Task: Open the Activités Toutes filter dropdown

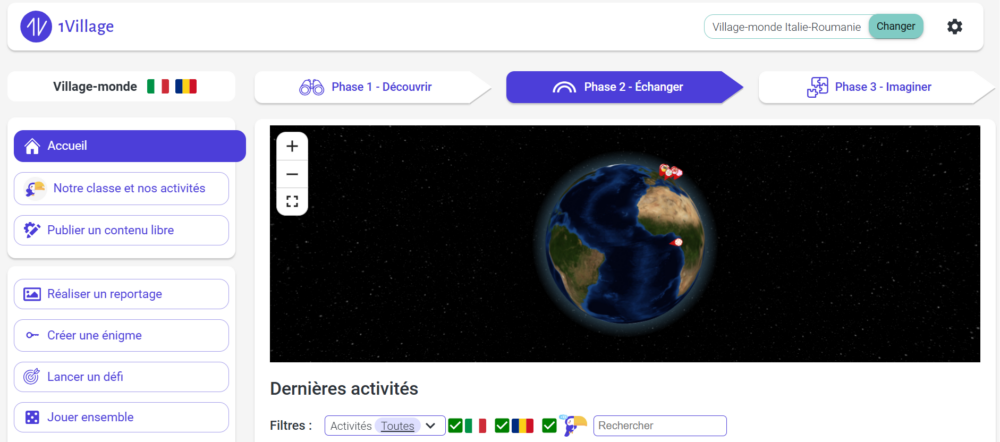Action: coord(385,425)
